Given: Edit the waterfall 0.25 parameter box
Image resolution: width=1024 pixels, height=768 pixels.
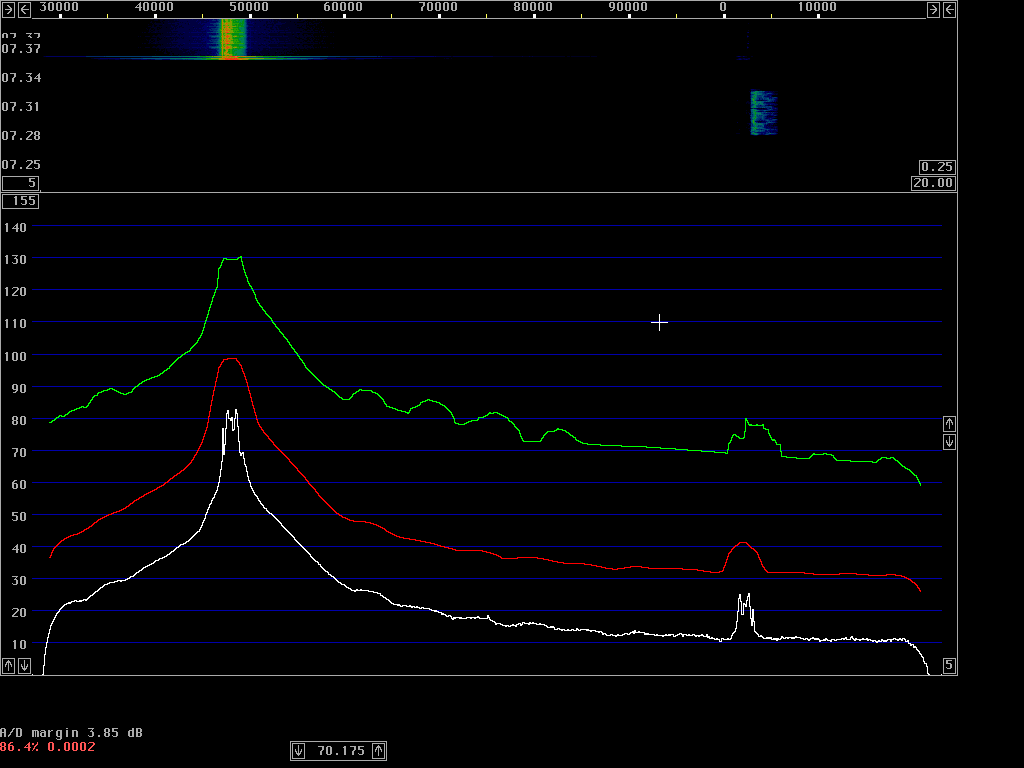Looking at the screenshot, I should pyautogui.click(x=937, y=167).
